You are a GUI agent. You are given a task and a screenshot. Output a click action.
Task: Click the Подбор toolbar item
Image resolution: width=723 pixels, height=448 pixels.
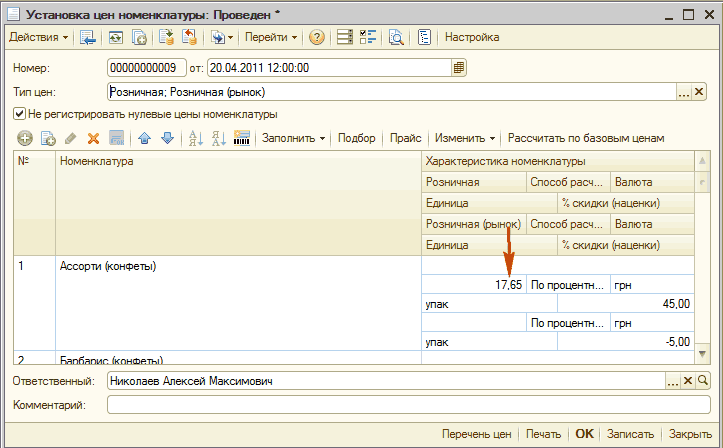(356, 138)
